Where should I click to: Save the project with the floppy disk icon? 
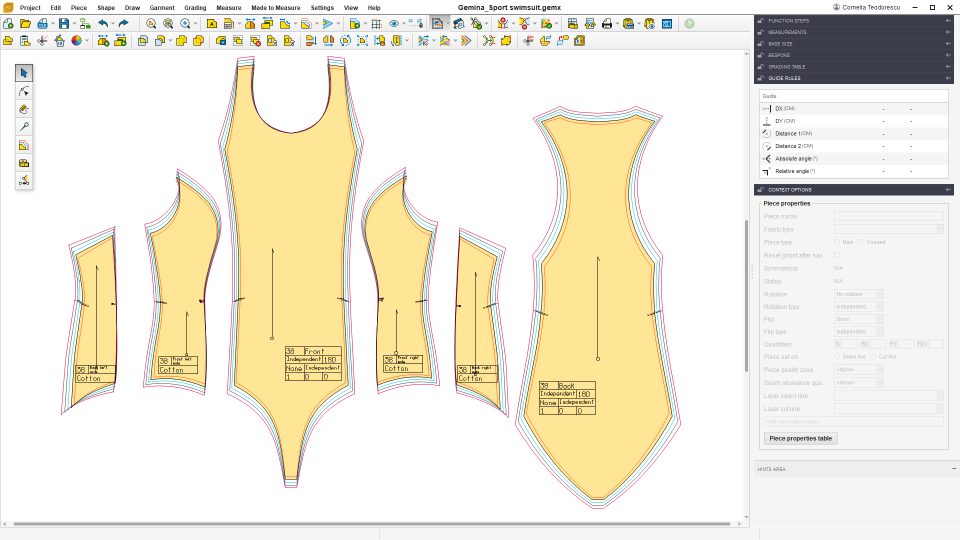[64, 24]
